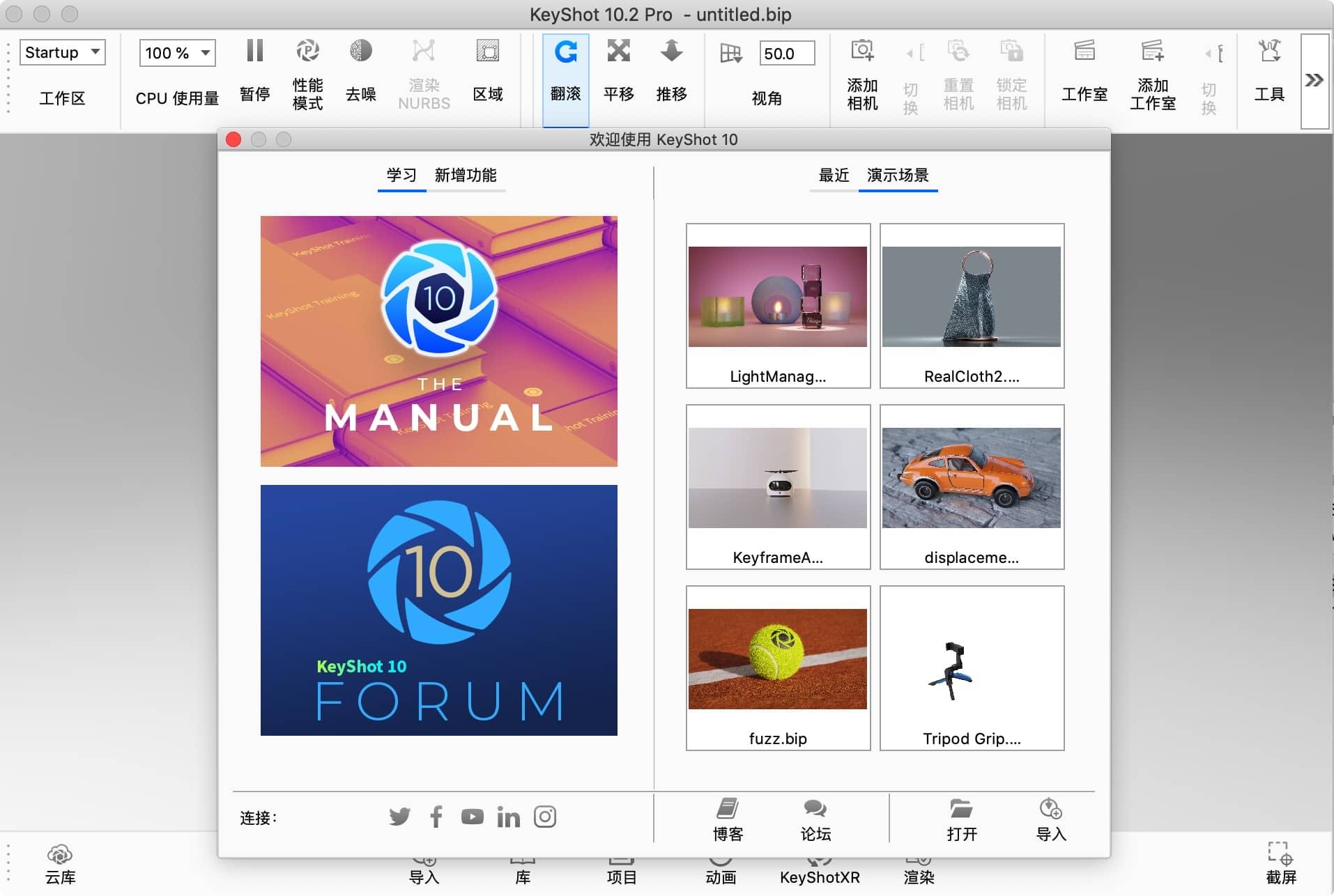Toggle Performance Mode (性能模式) icon

(x=307, y=50)
